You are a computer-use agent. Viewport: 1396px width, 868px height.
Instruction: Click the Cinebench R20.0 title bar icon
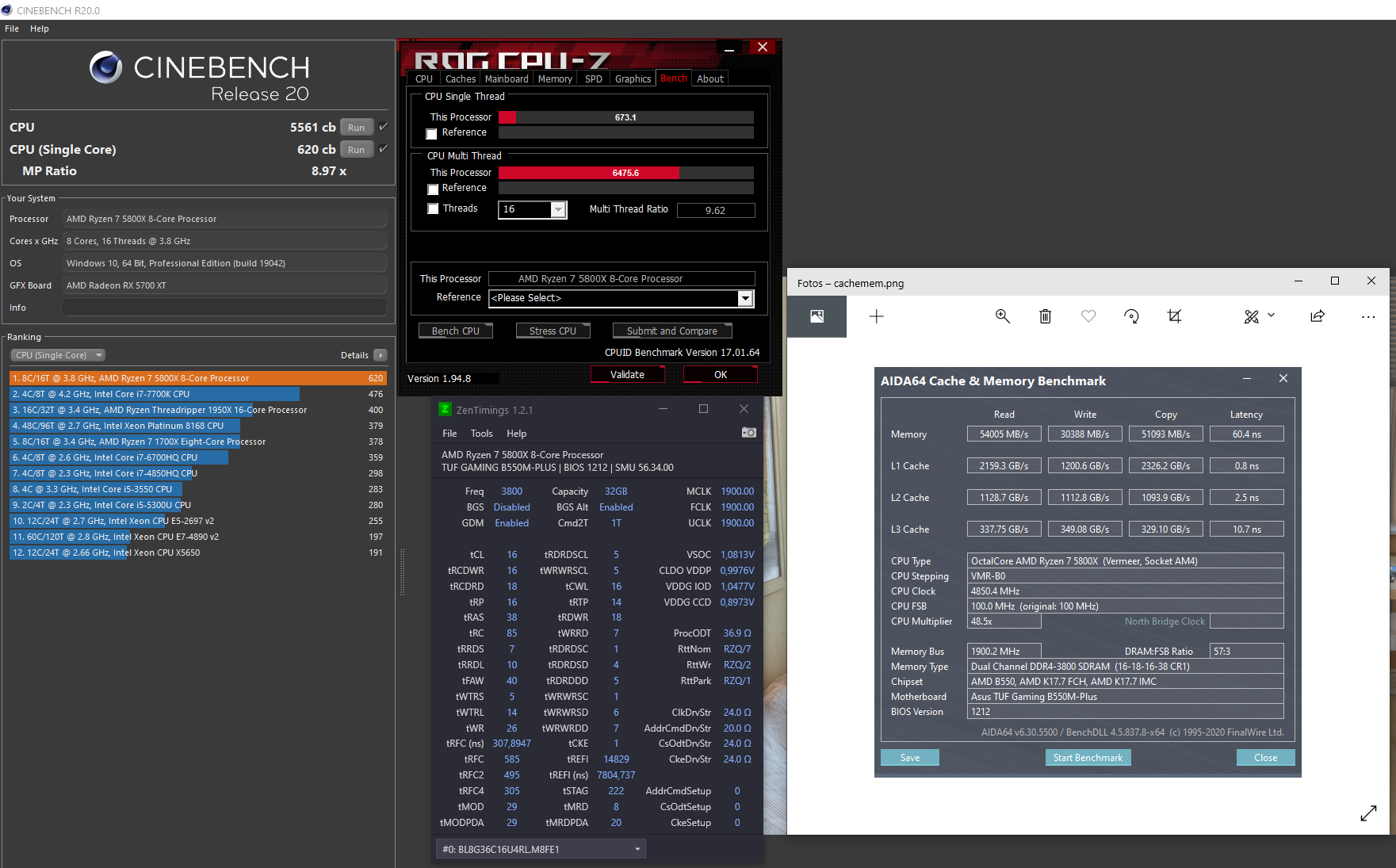click(x=7, y=10)
